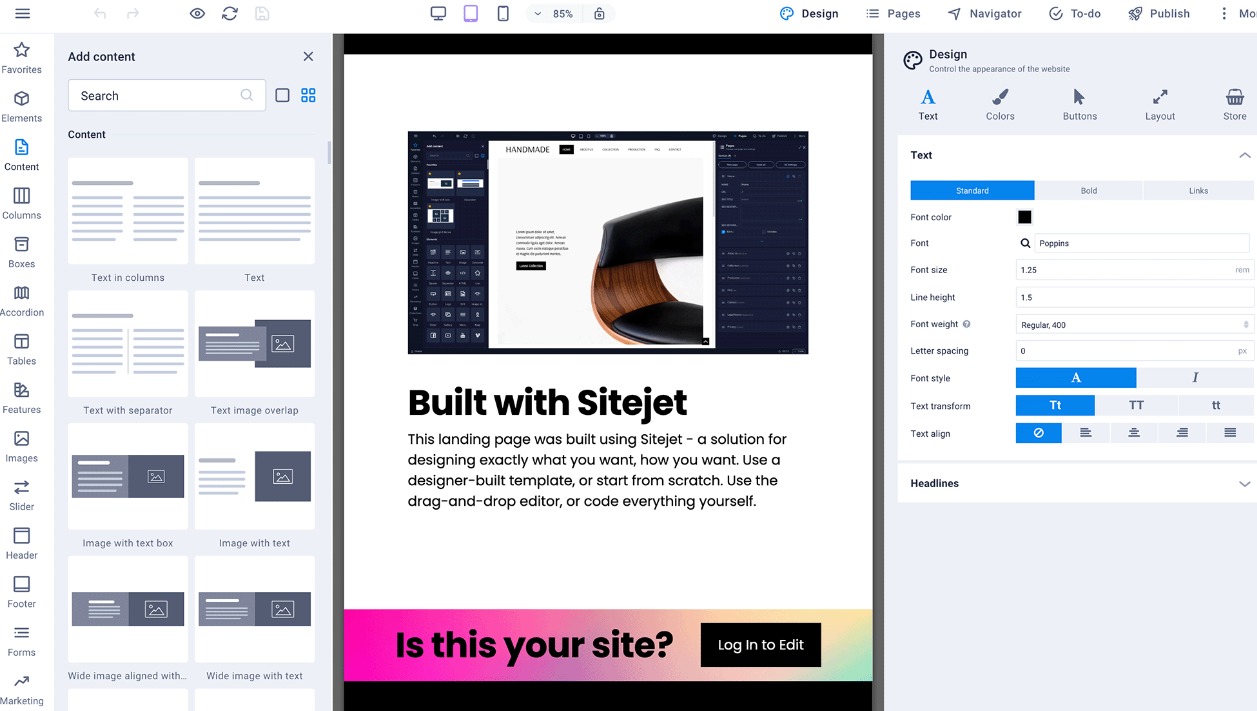This screenshot has width=1257, height=711.
Task: Open the Navigator panel
Action: [985, 13]
